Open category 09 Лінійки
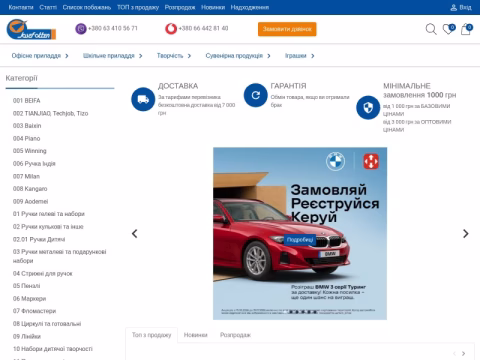Screen dimensions: 480x360 27,336
